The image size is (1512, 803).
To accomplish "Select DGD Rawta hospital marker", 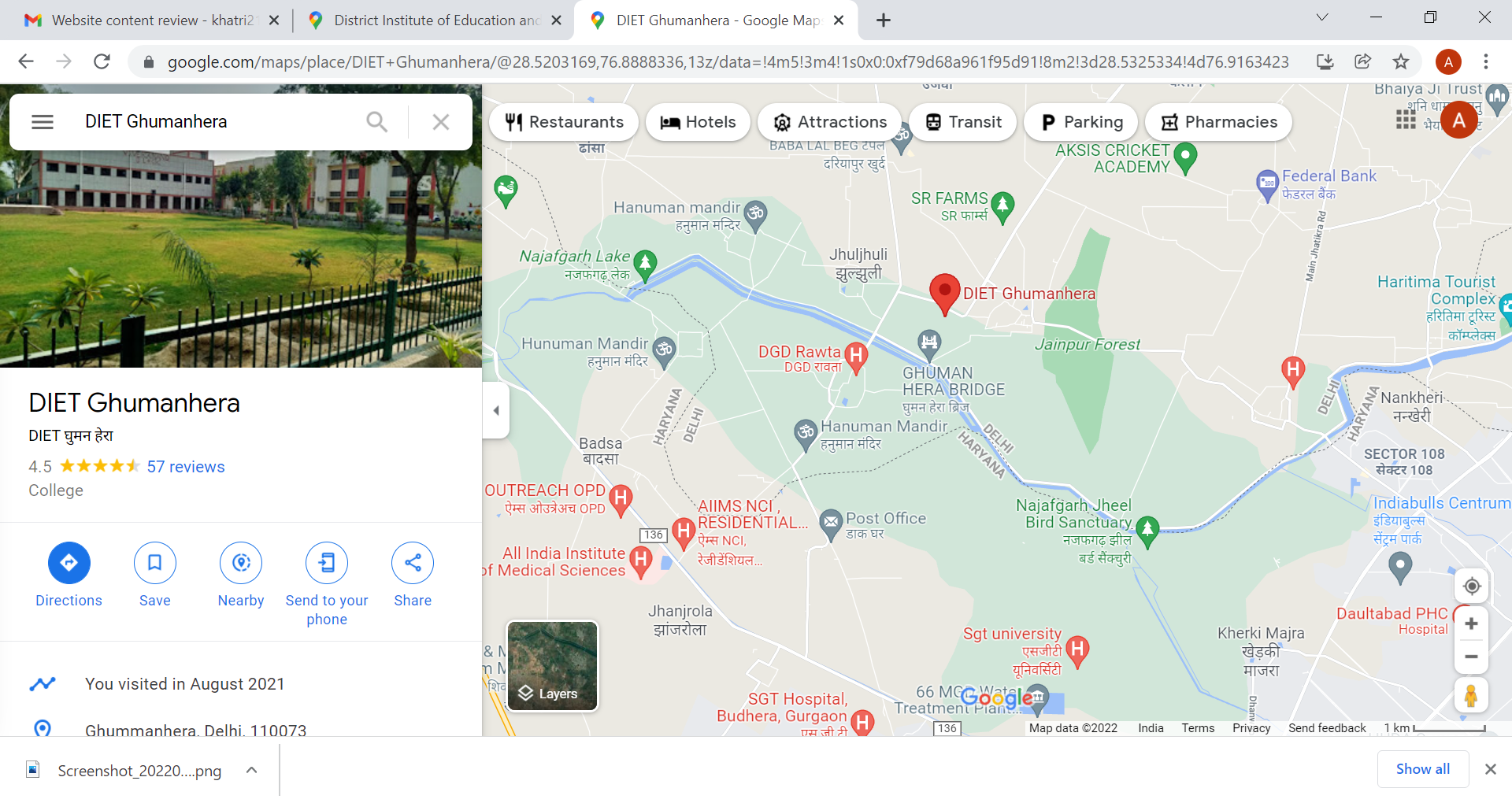I will click(856, 357).
